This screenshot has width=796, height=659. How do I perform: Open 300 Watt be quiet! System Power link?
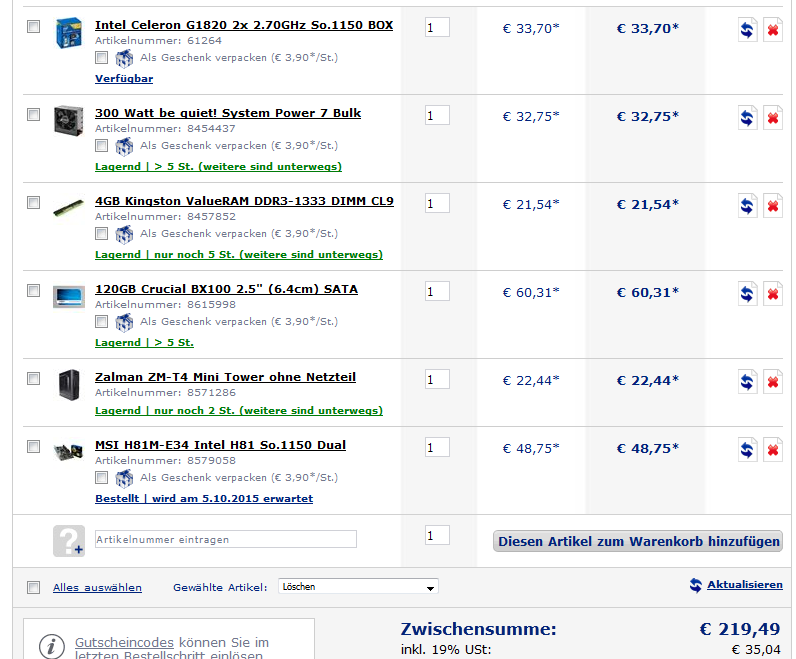click(x=228, y=113)
